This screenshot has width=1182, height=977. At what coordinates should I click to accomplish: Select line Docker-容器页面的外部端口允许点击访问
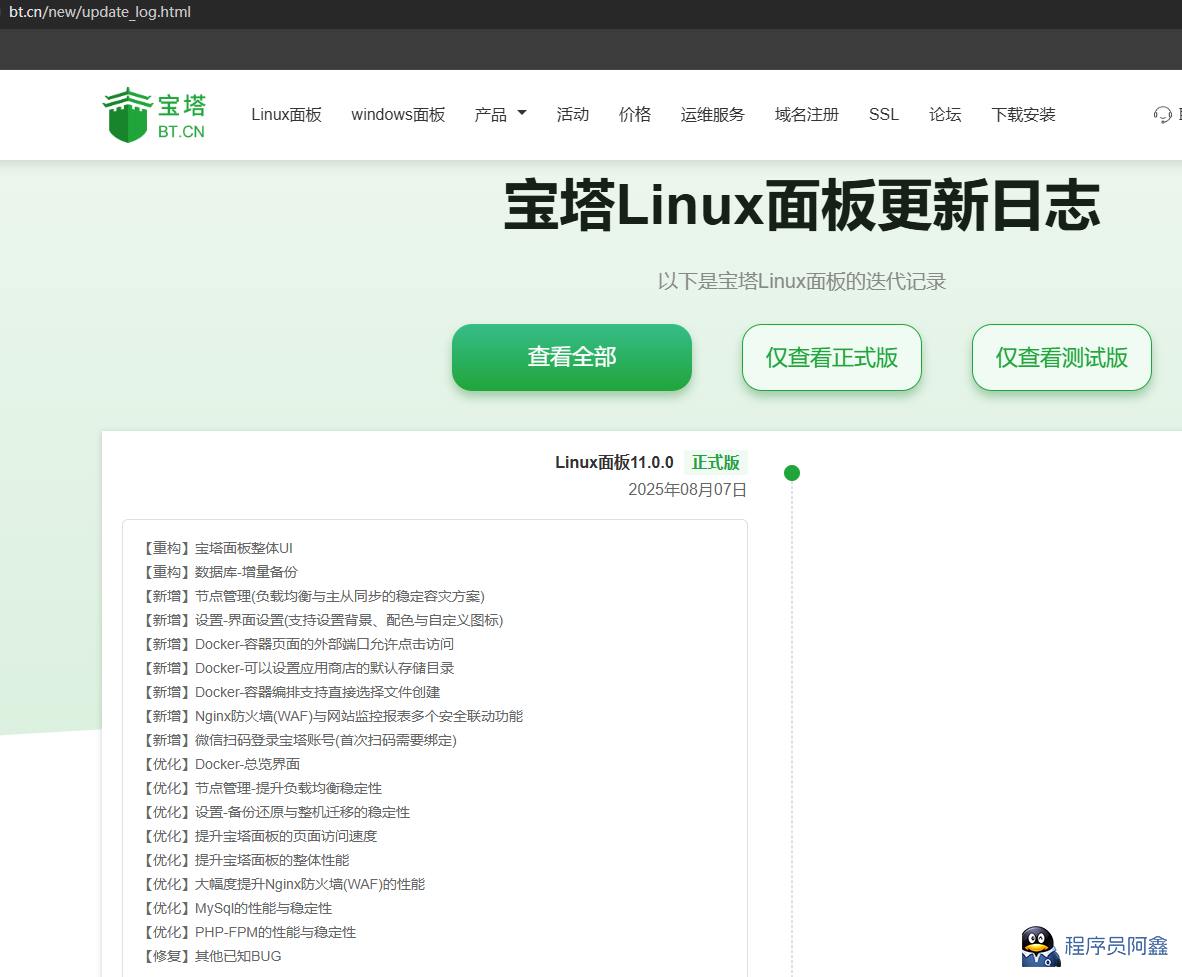click(x=297, y=645)
